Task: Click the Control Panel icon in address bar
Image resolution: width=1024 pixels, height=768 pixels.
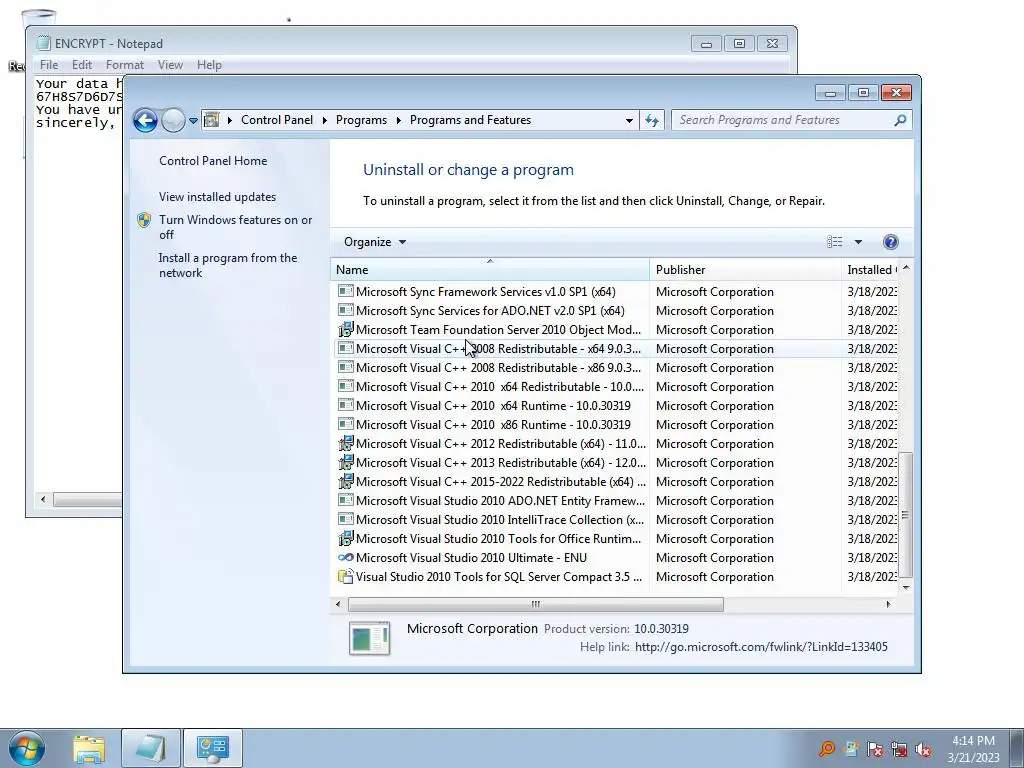Action: (212, 120)
